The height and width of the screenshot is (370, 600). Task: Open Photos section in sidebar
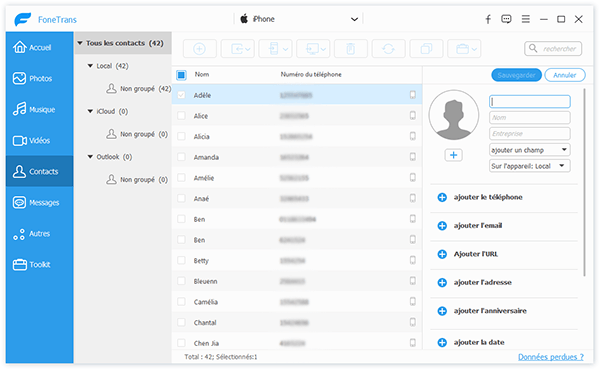coord(39,78)
